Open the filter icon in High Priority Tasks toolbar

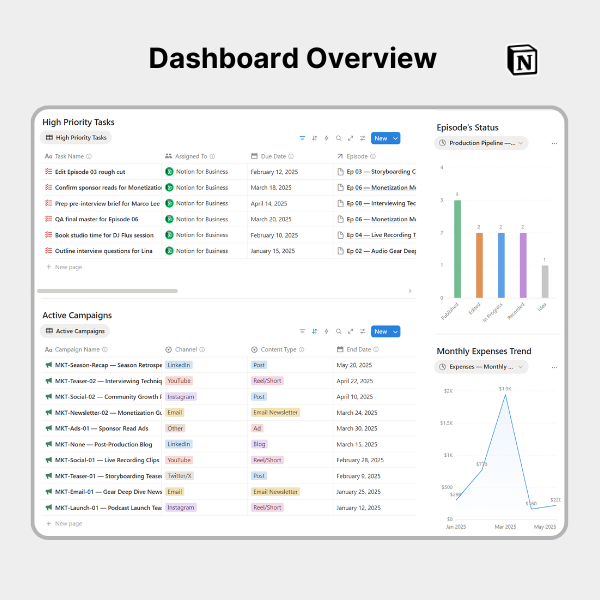coord(302,138)
